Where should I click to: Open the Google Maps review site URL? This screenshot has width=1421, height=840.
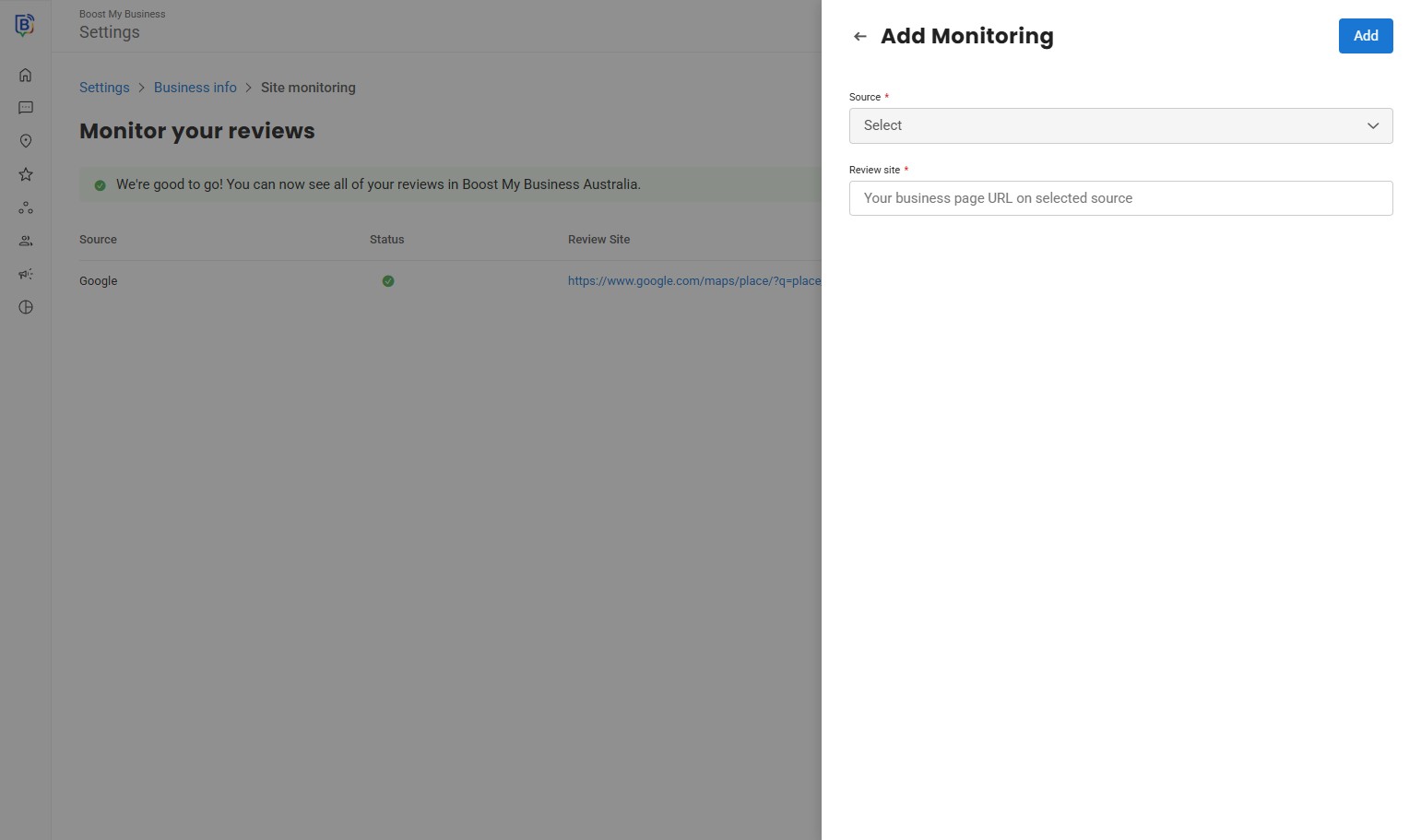click(x=693, y=281)
